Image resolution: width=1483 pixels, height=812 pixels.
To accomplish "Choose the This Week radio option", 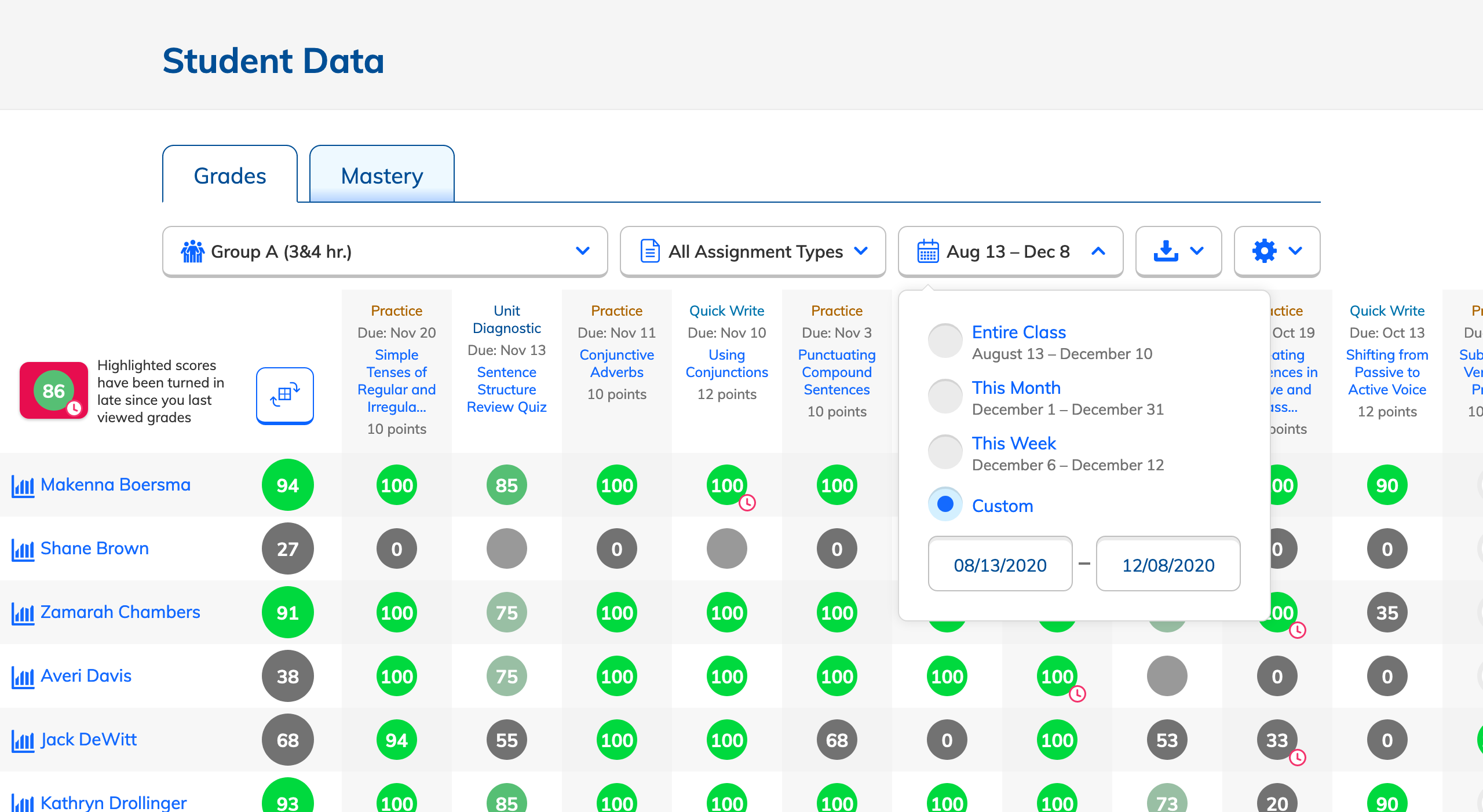I will [x=945, y=452].
